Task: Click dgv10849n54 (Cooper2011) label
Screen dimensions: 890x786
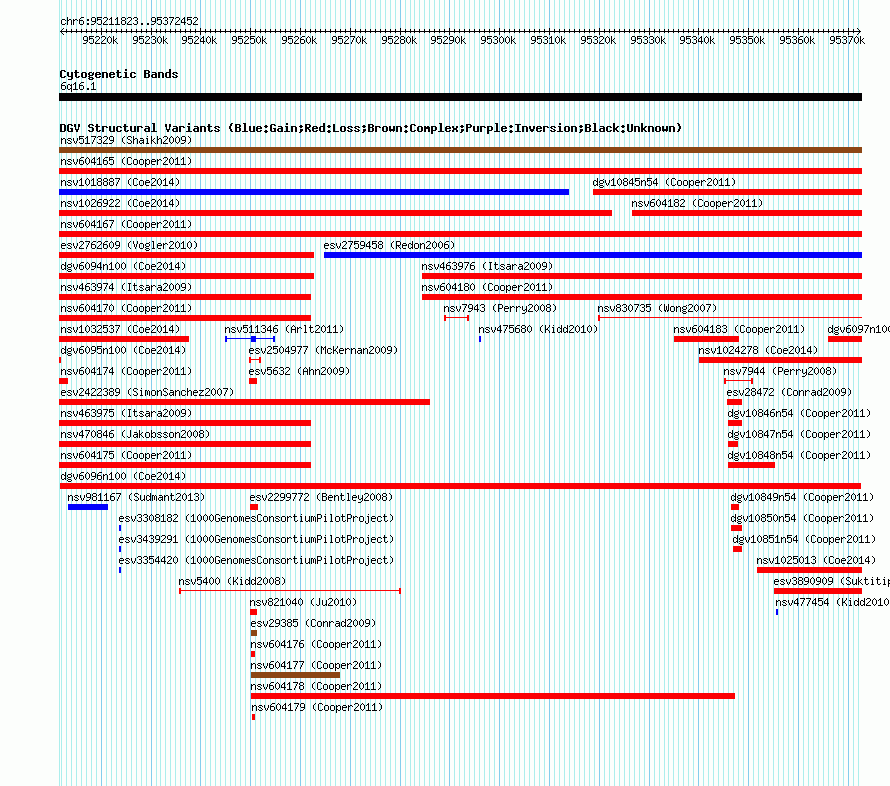Action: click(x=803, y=497)
